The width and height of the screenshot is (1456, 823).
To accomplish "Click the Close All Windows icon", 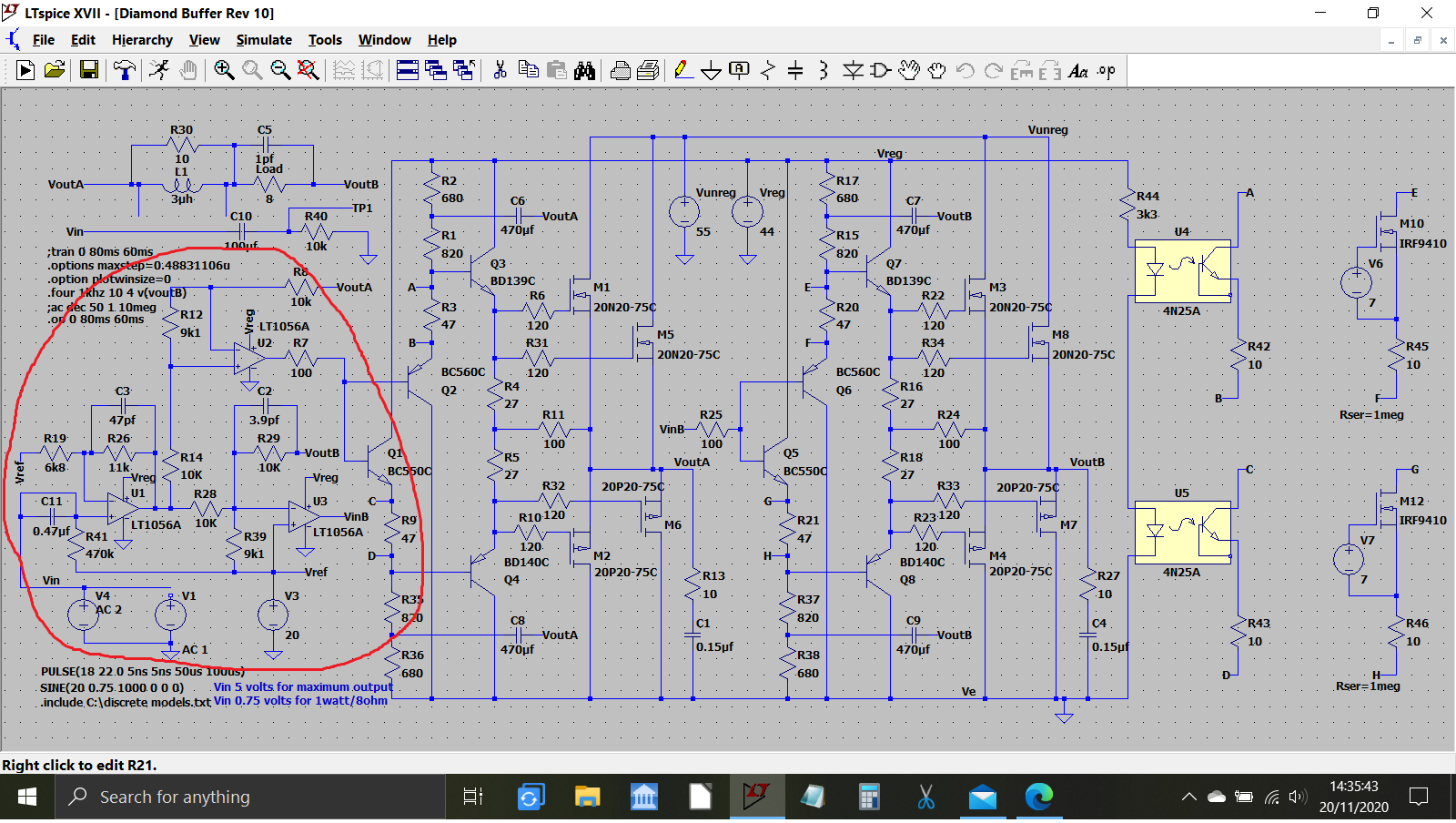I will click(464, 70).
